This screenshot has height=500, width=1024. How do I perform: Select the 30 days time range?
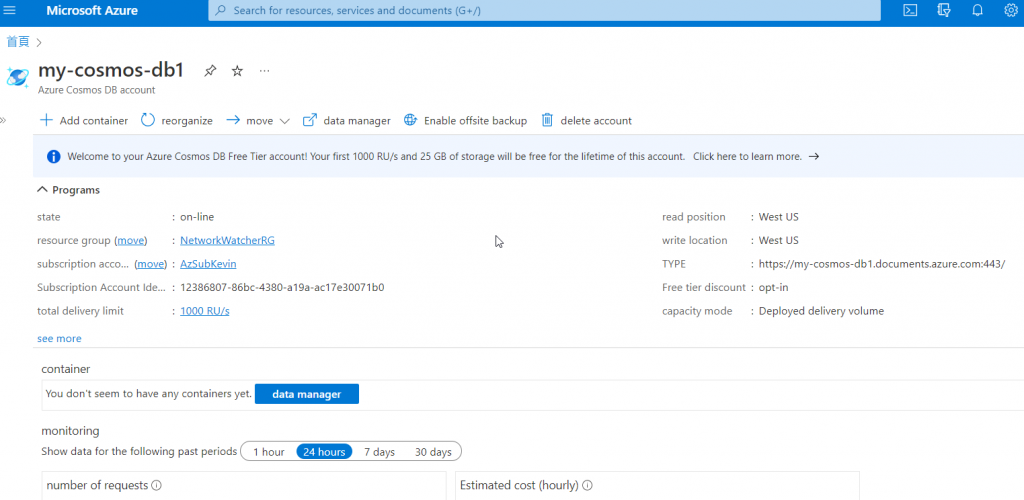[433, 452]
